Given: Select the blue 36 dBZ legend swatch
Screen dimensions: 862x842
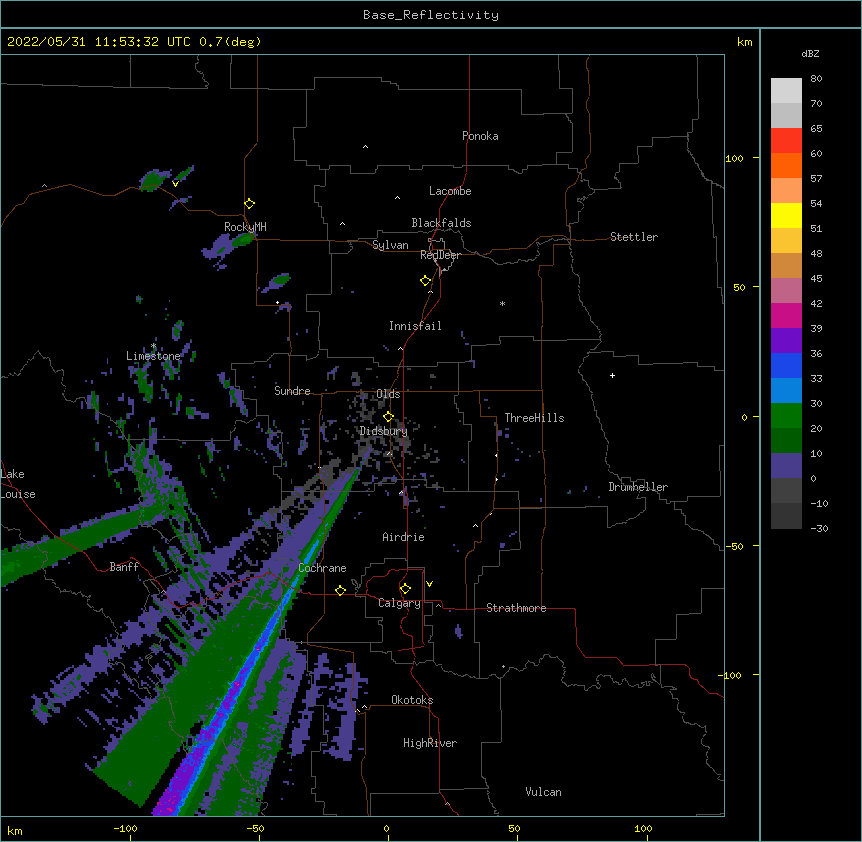Looking at the screenshot, I should (786, 365).
